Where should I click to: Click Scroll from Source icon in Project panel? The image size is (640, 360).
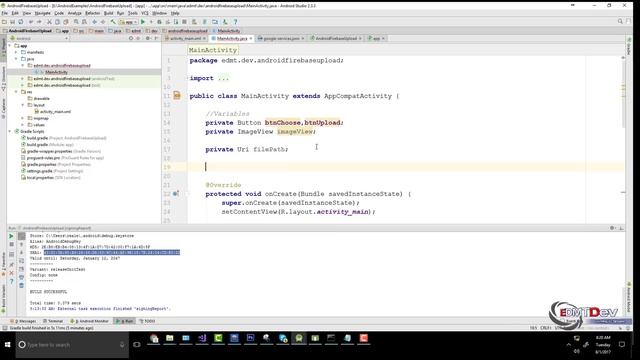point(131,38)
